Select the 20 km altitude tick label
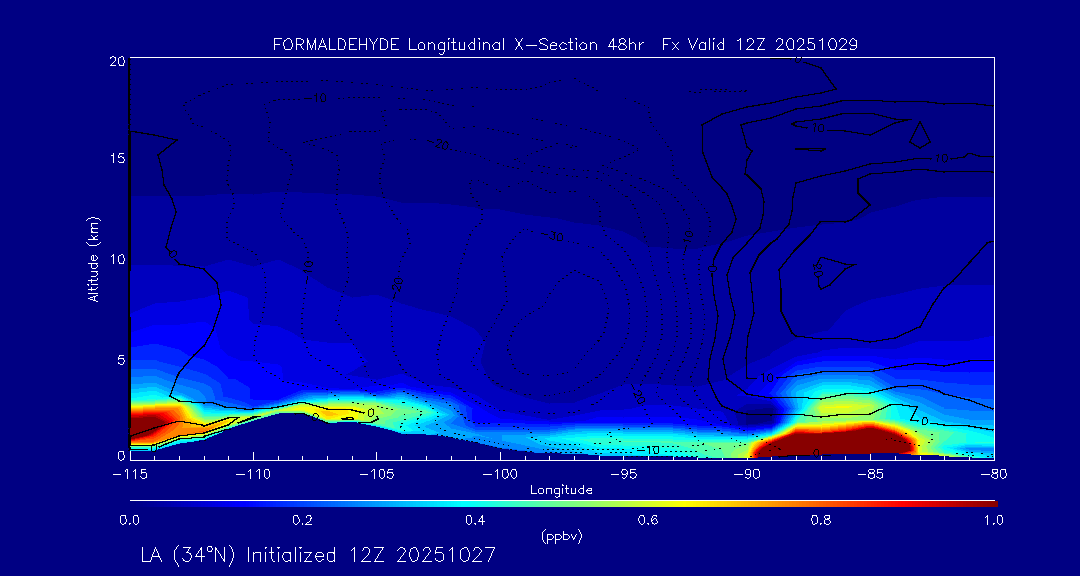Viewport: 1080px width, 576px height. (116, 61)
